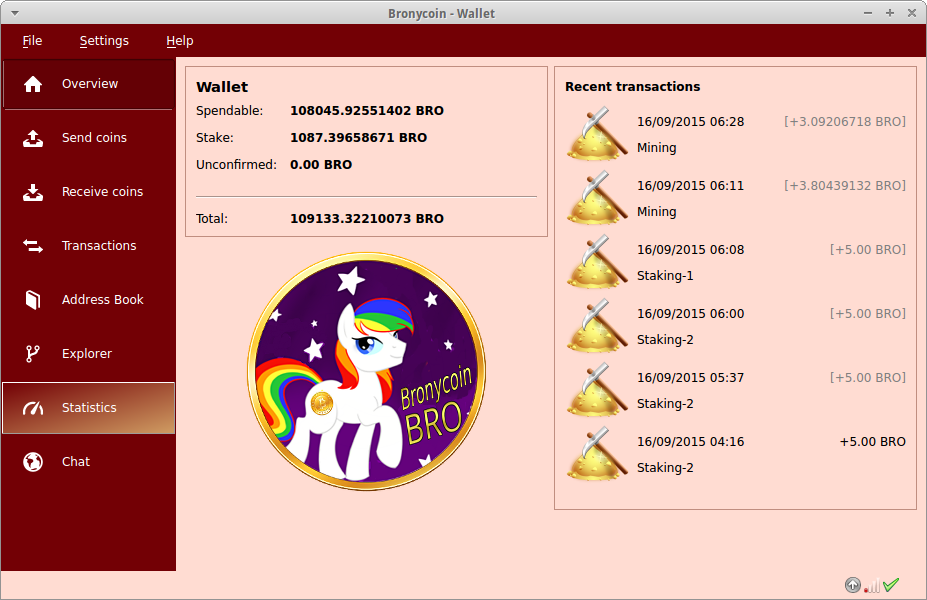Click the Bronycoin pony coin logo
The height and width of the screenshot is (600, 927).
pyautogui.click(x=367, y=371)
